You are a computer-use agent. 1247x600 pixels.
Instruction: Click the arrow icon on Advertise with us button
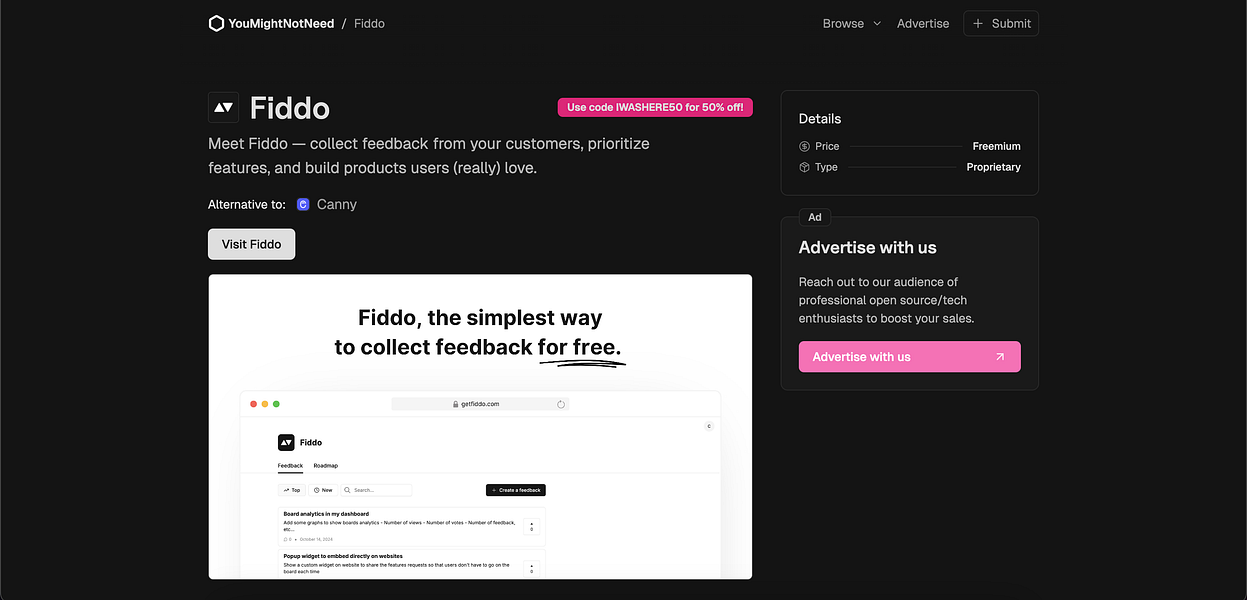pos(1000,356)
